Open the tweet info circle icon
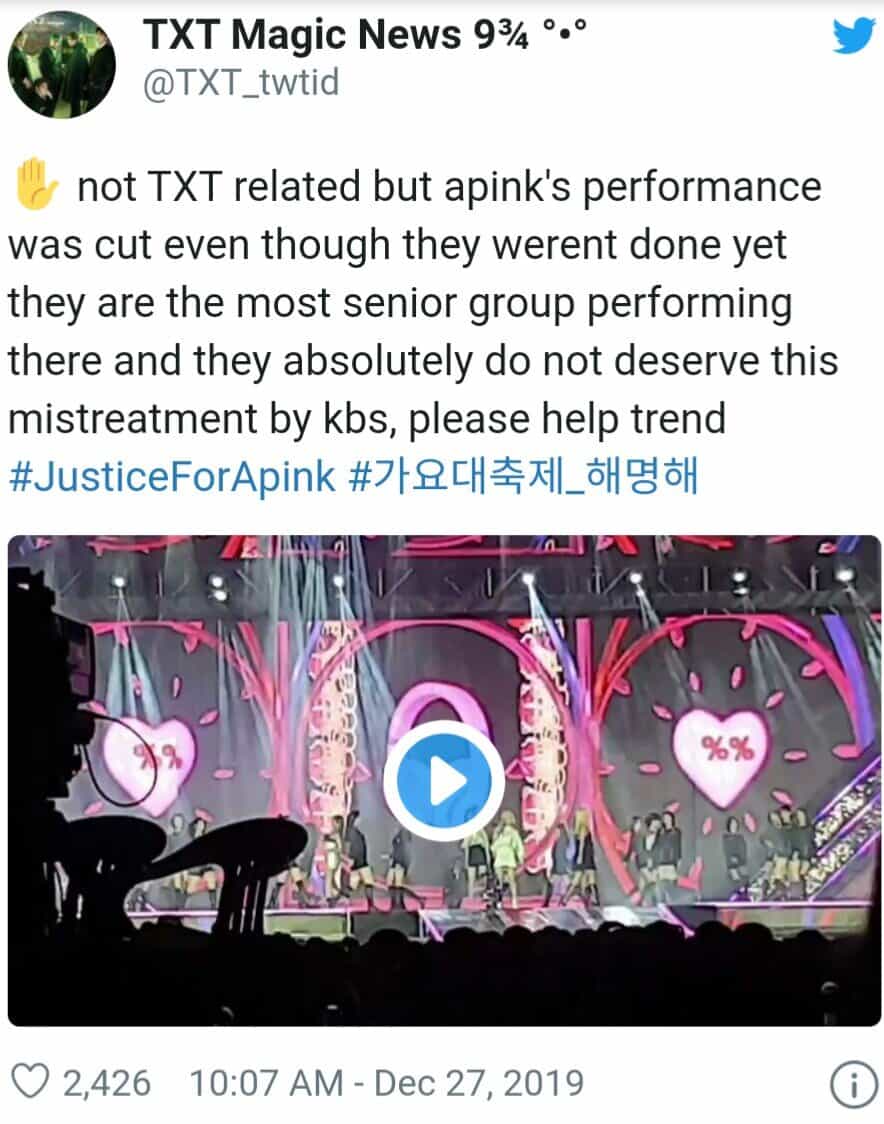The width and height of the screenshot is (884, 1124). click(853, 1084)
